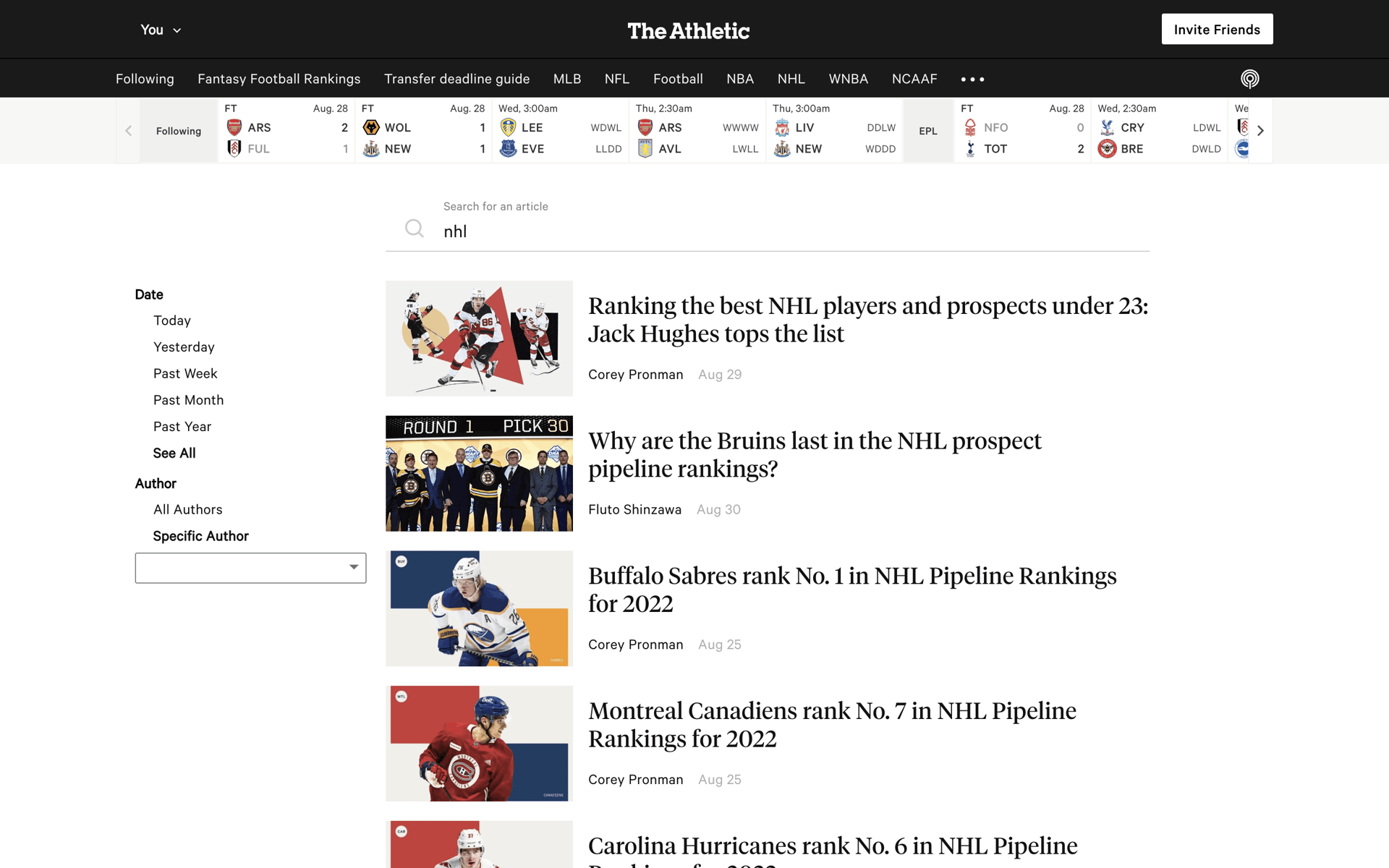1389x868 pixels.
Task: Open Carolina Hurricanes rank No. 6 article
Action: pyautogui.click(x=833, y=850)
